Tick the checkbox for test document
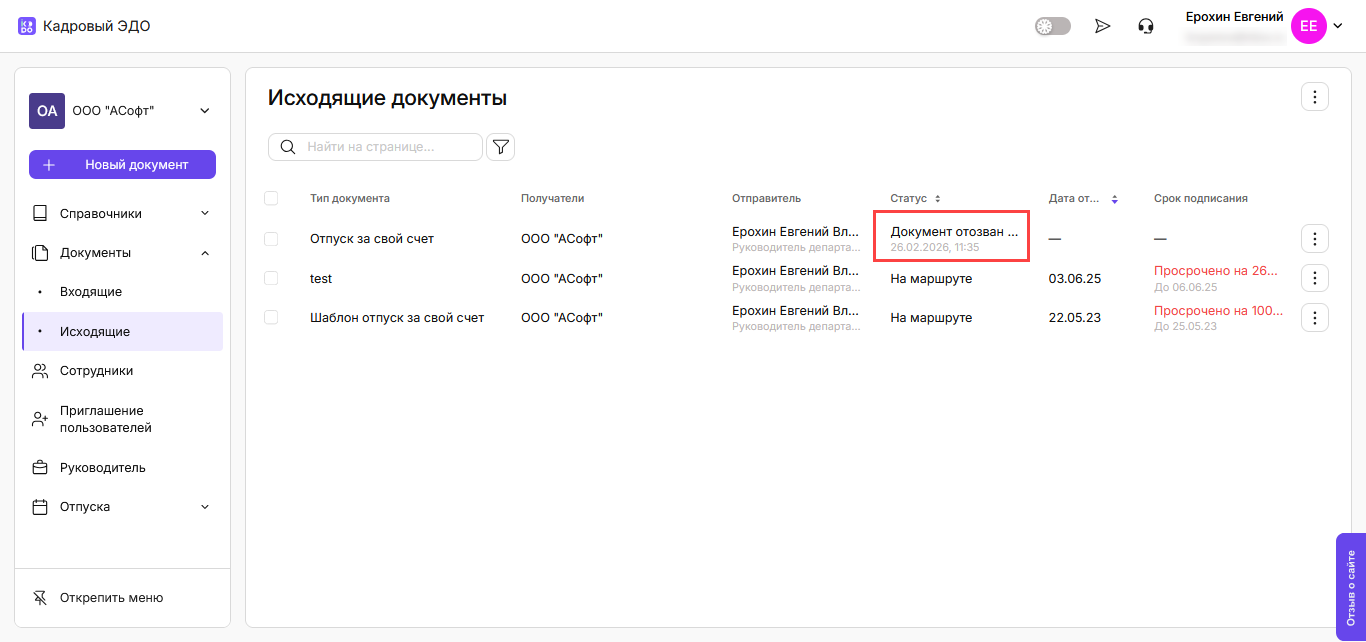 (x=271, y=278)
